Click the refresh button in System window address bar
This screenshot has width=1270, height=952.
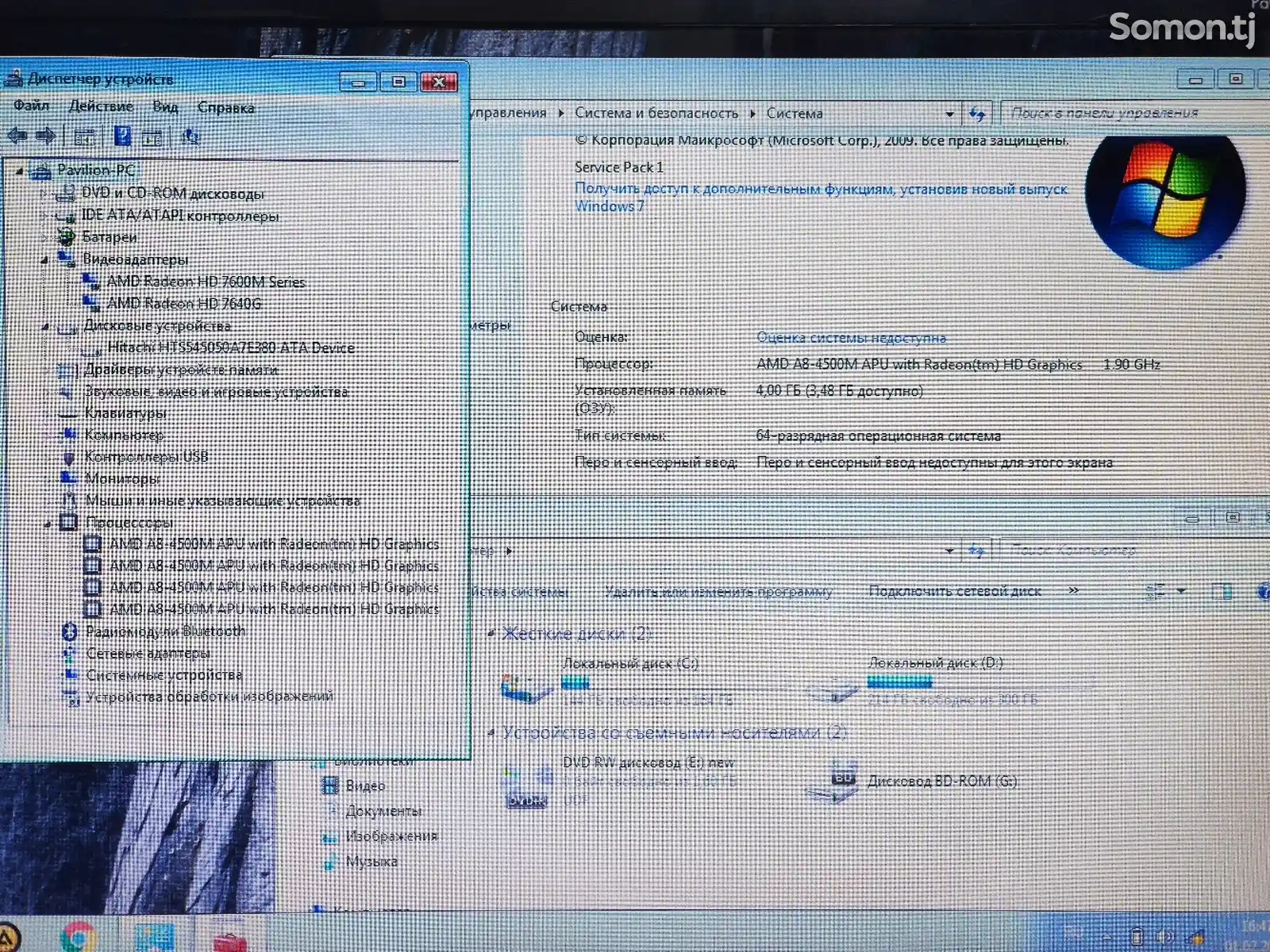coord(978,113)
